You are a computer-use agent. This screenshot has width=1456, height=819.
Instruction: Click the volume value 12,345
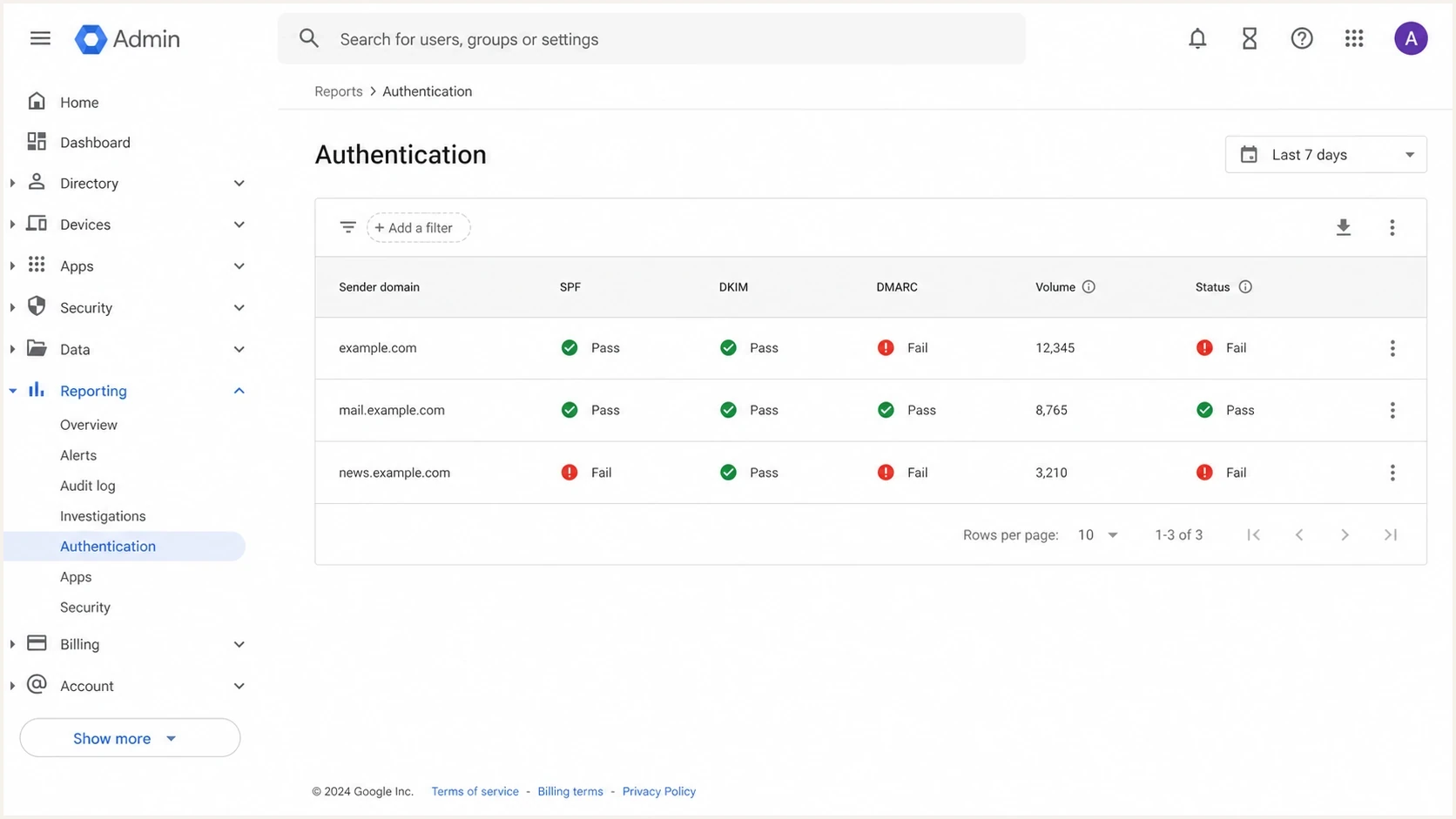pos(1055,348)
